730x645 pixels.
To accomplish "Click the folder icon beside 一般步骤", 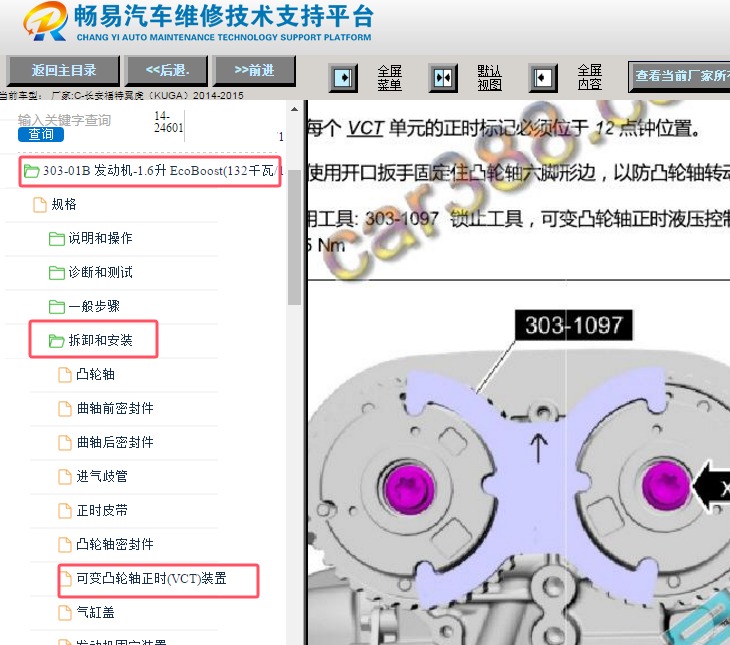I will coord(57,307).
